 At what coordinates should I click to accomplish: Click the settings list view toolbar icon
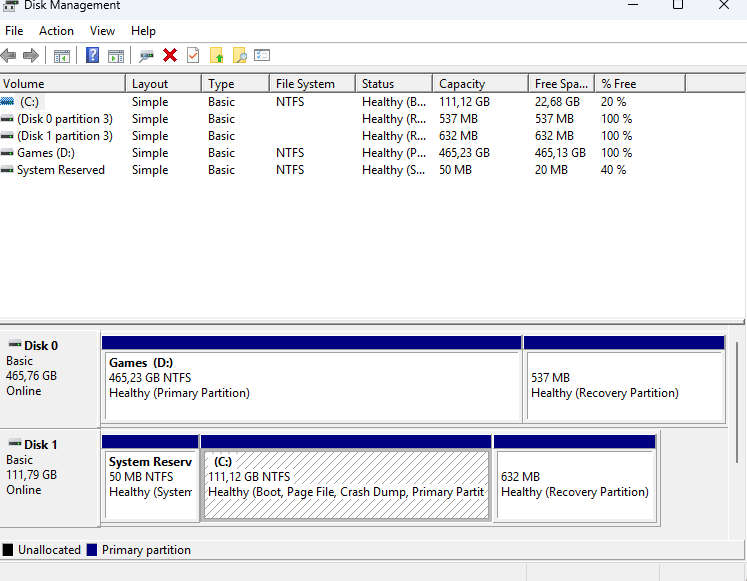click(262, 55)
